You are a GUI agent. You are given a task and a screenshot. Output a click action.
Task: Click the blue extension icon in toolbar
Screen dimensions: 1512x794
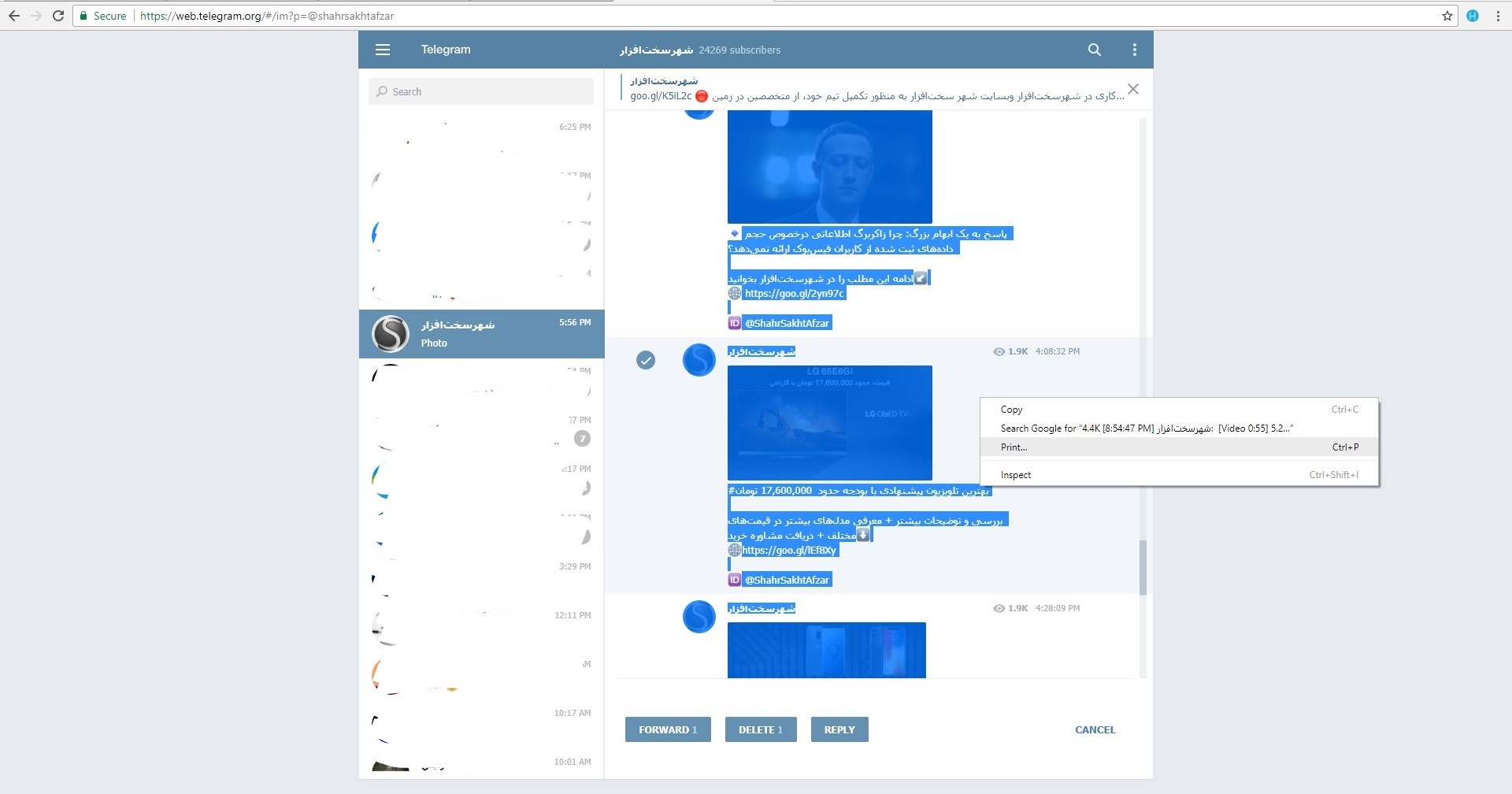coord(1472,16)
